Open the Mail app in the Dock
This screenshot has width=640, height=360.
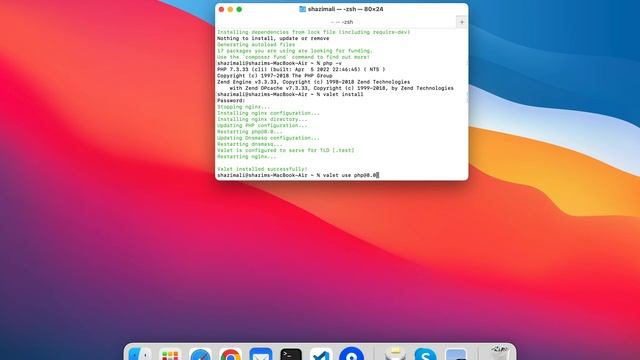(x=261, y=354)
